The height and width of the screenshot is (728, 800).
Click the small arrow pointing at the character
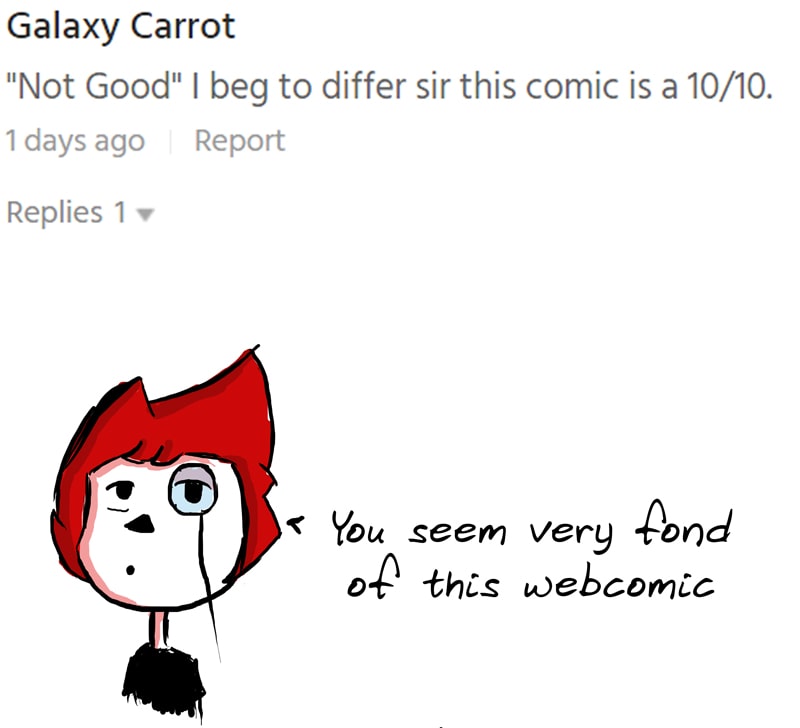click(295, 523)
